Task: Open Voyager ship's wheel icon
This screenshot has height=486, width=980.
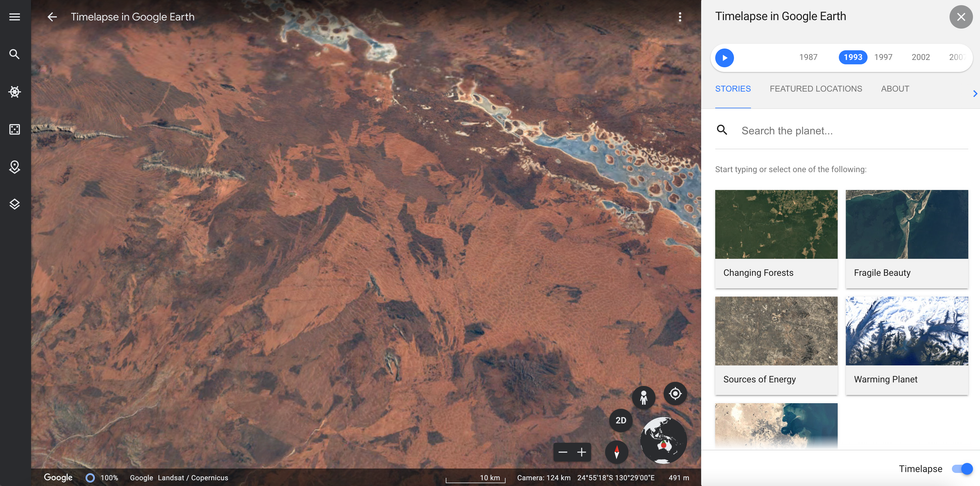Action: click(14, 92)
